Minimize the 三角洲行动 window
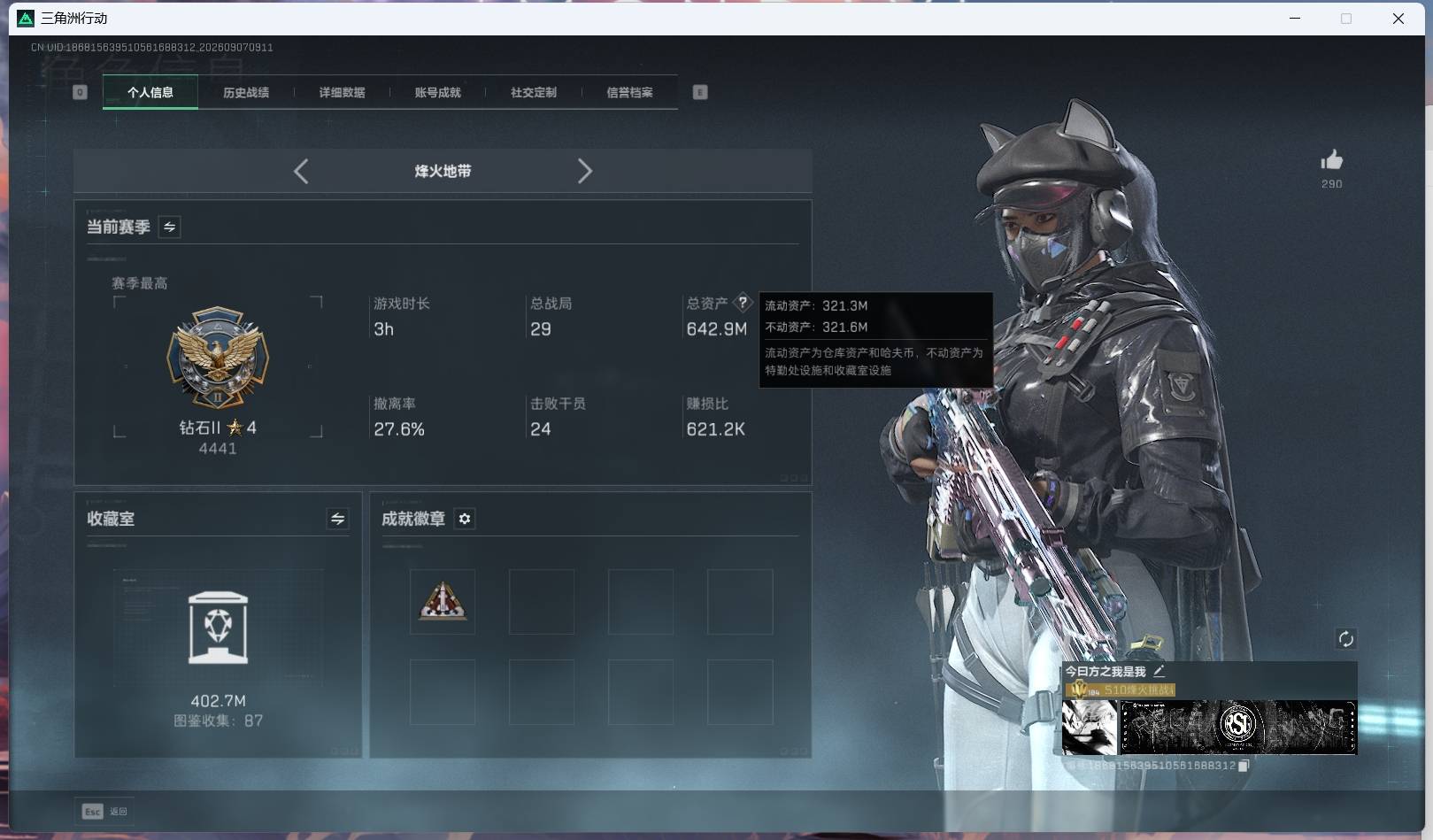The height and width of the screenshot is (840, 1433). click(x=1295, y=19)
